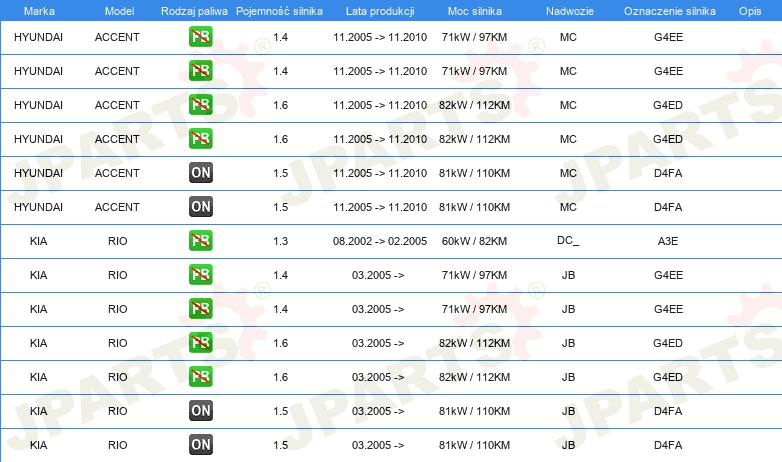Screen dimensions: 782x462
Task: Click 11.2005 -> 11.2010 in the upper ACCENT 1.5 row
Action: pyautogui.click(x=380, y=173)
